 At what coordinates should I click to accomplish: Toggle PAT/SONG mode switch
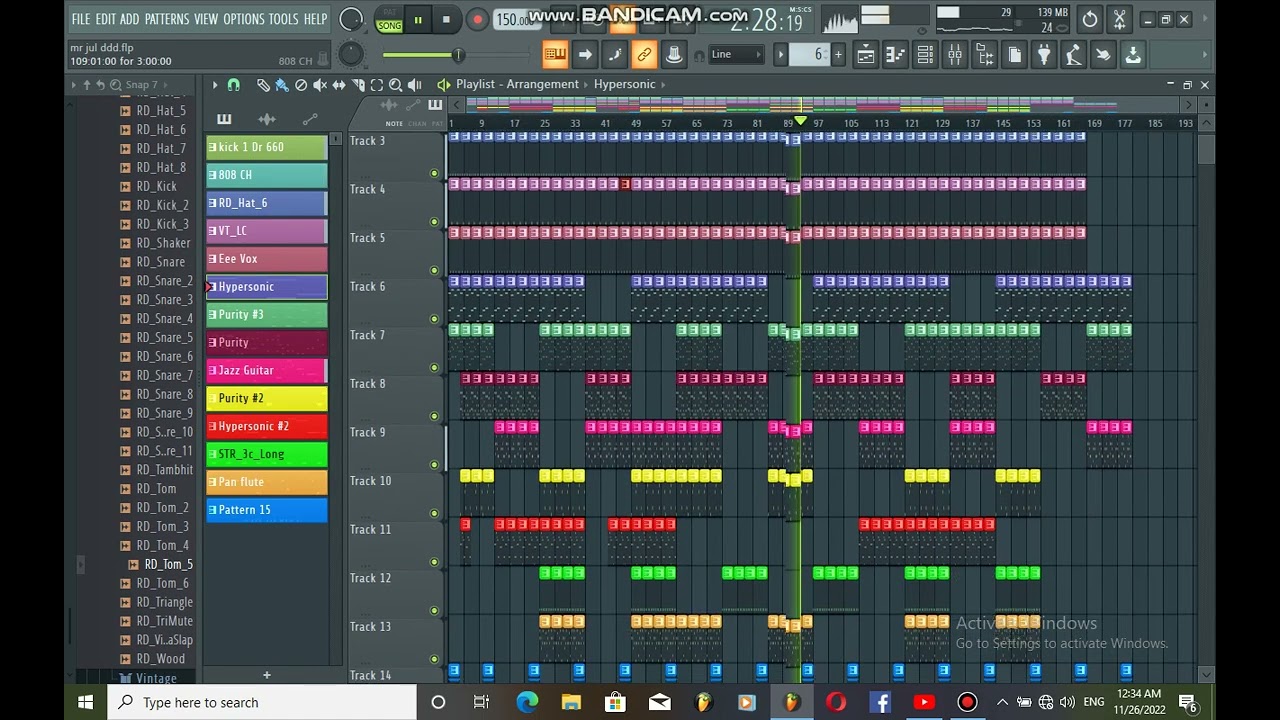[388, 19]
